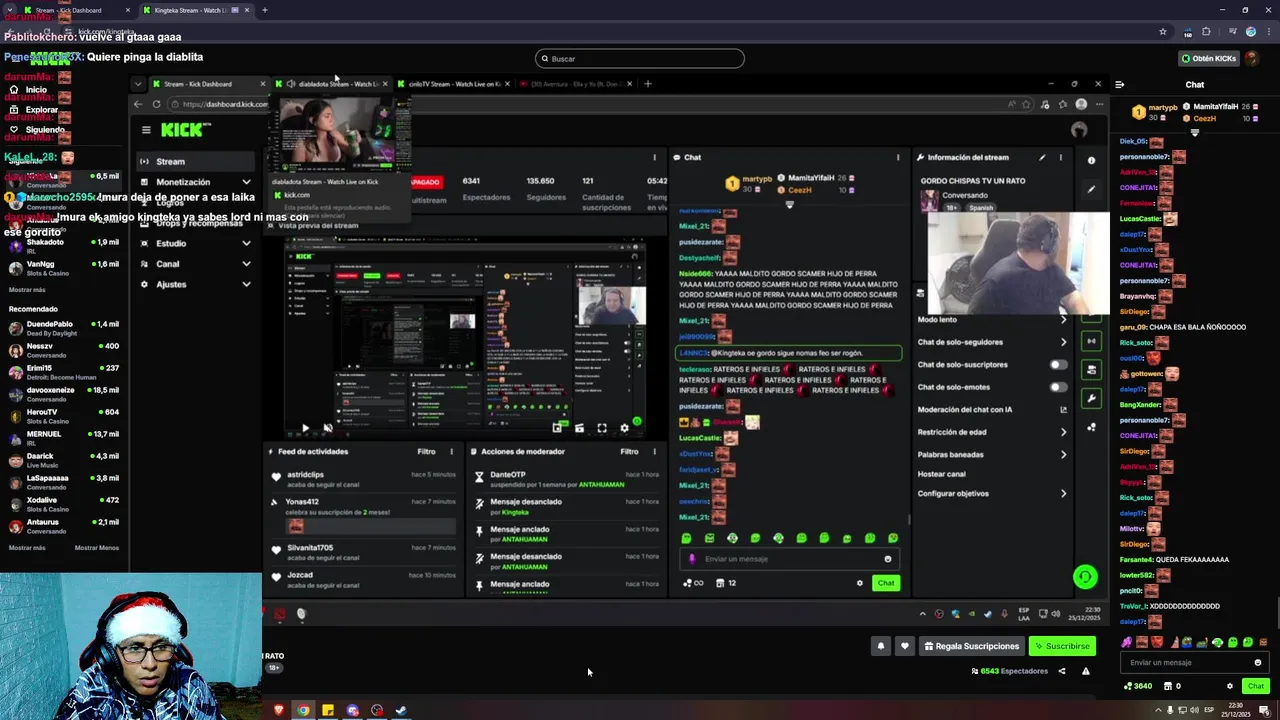Click the Chat send button in dashboard chat
Image resolution: width=1280 pixels, height=720 pixels.
click(886, 583)
